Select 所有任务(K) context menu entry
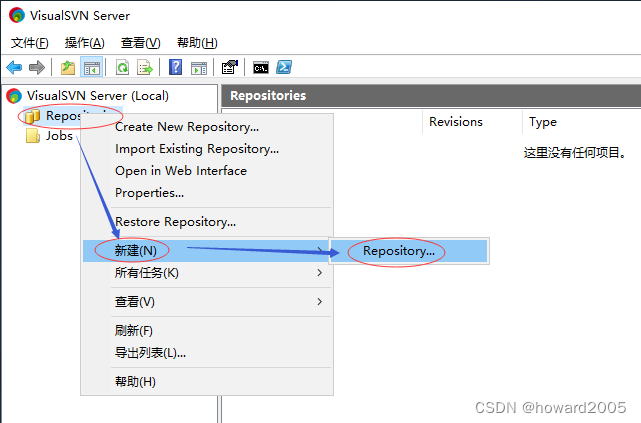 207,273
